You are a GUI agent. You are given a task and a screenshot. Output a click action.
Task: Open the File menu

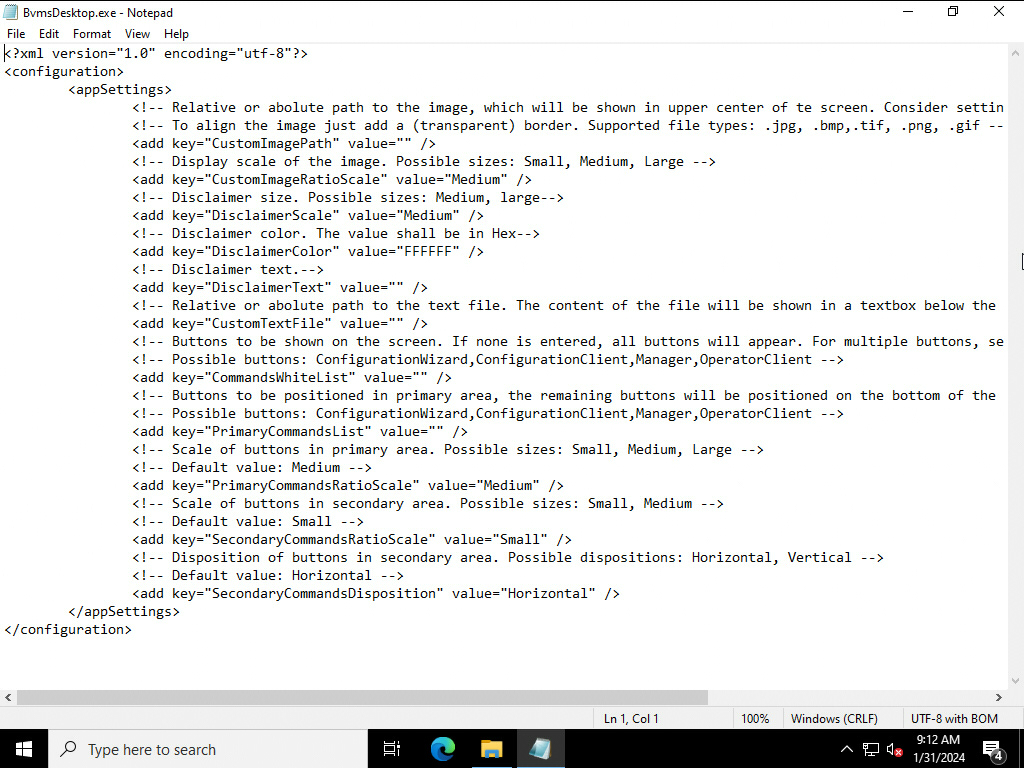click(16, 34)
